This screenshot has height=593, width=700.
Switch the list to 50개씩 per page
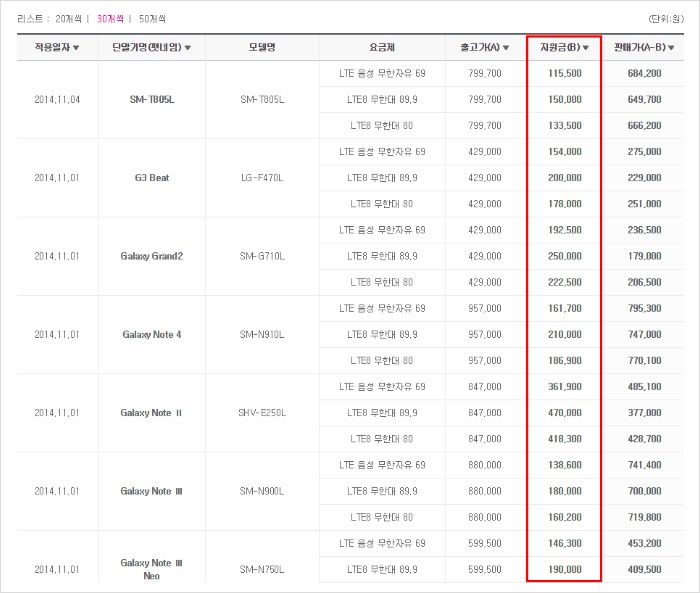tap(152, 19)
